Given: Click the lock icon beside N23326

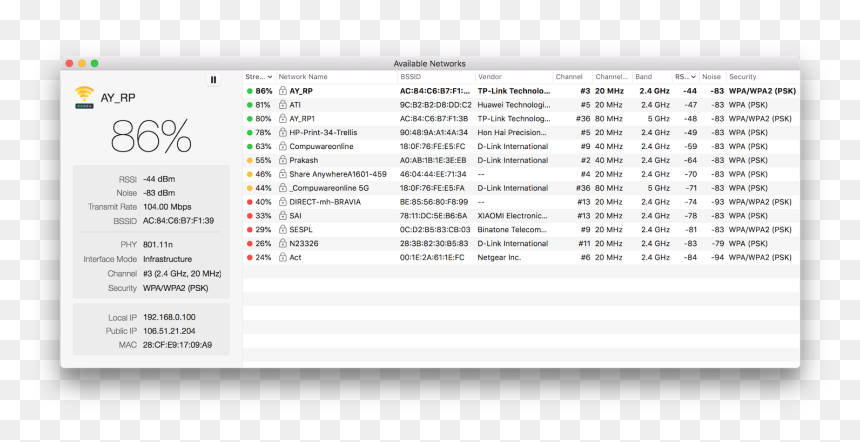Looking at the screenshot, I should pos(282,243).
